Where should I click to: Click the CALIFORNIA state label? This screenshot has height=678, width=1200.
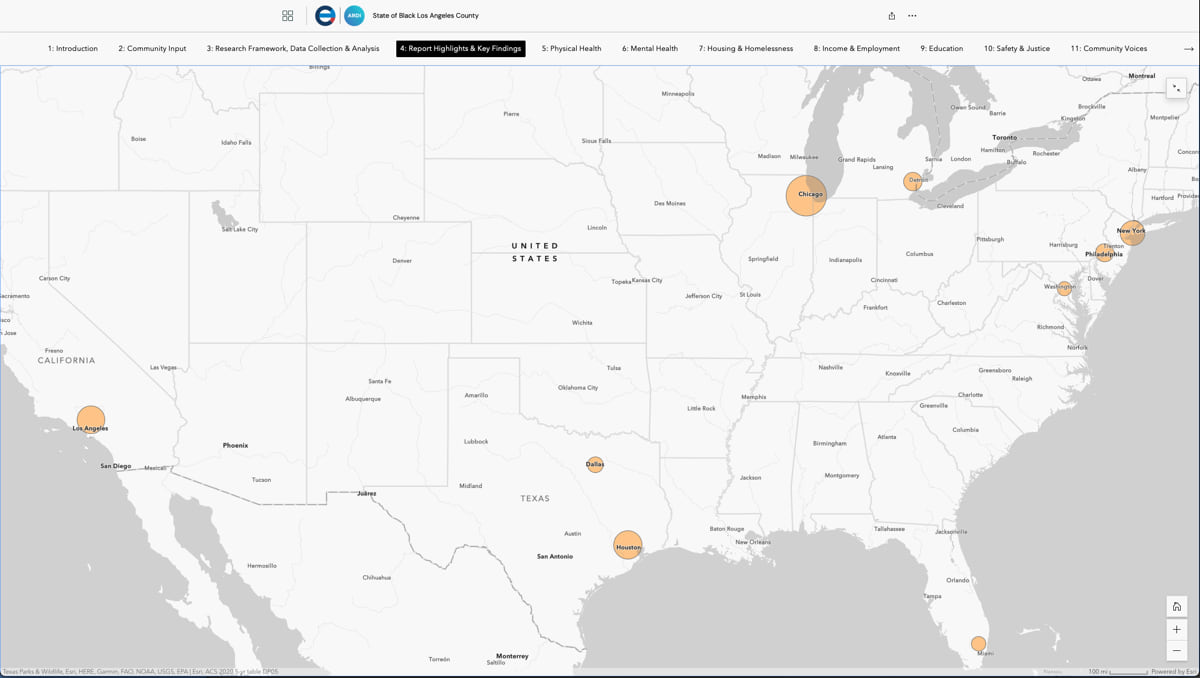(x=67, y=360)
